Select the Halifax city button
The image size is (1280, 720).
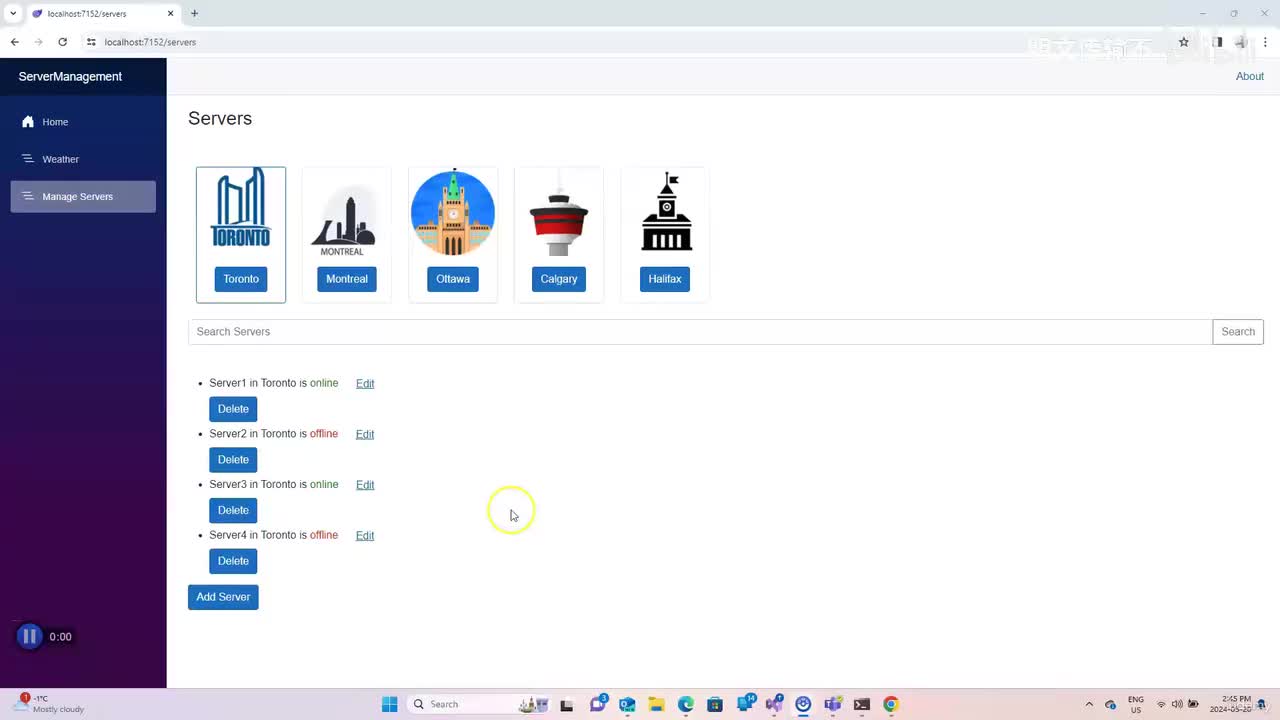665,279
